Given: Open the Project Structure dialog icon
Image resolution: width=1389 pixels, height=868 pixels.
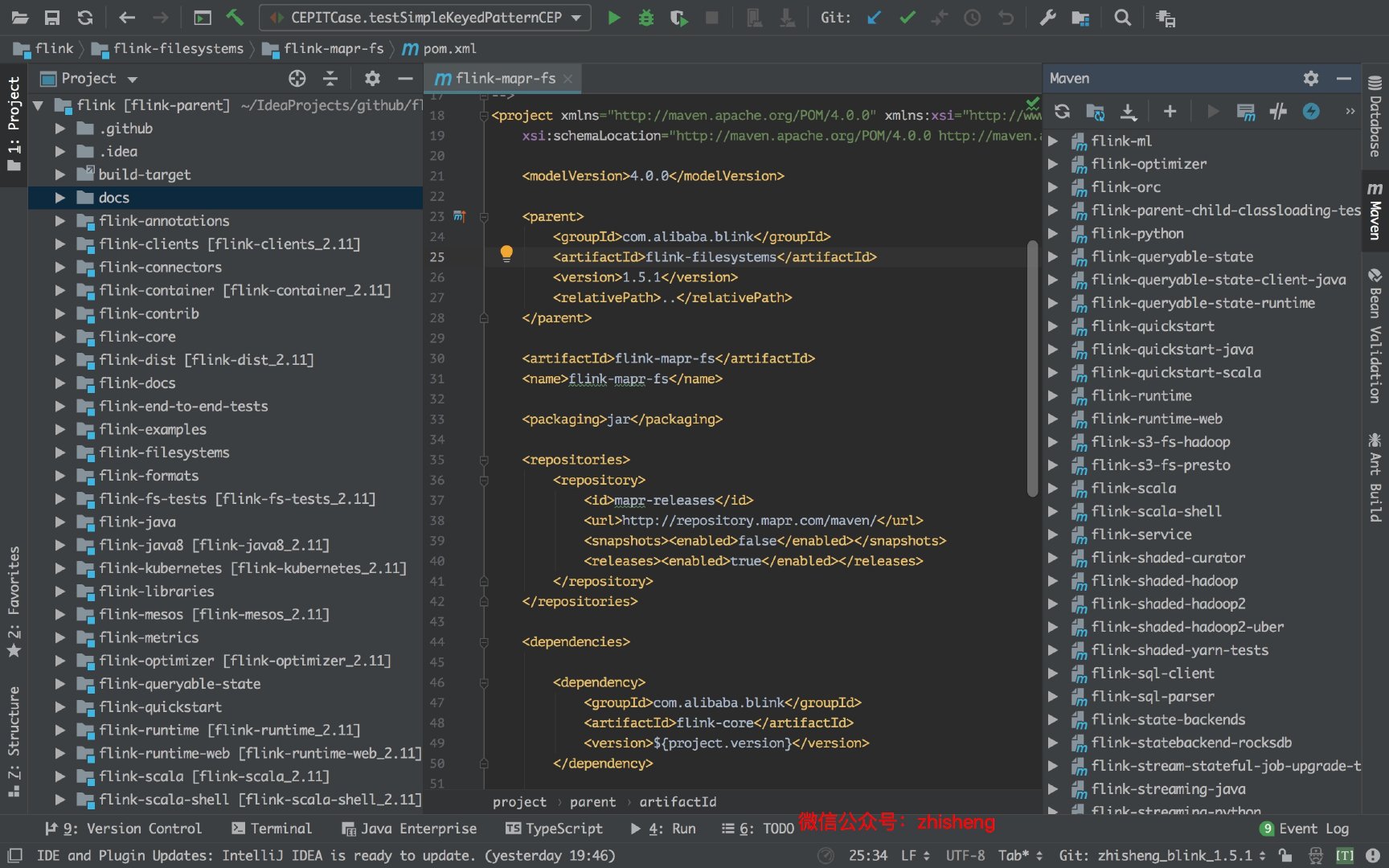Looking at the screenshot, I should point(1081,18).
